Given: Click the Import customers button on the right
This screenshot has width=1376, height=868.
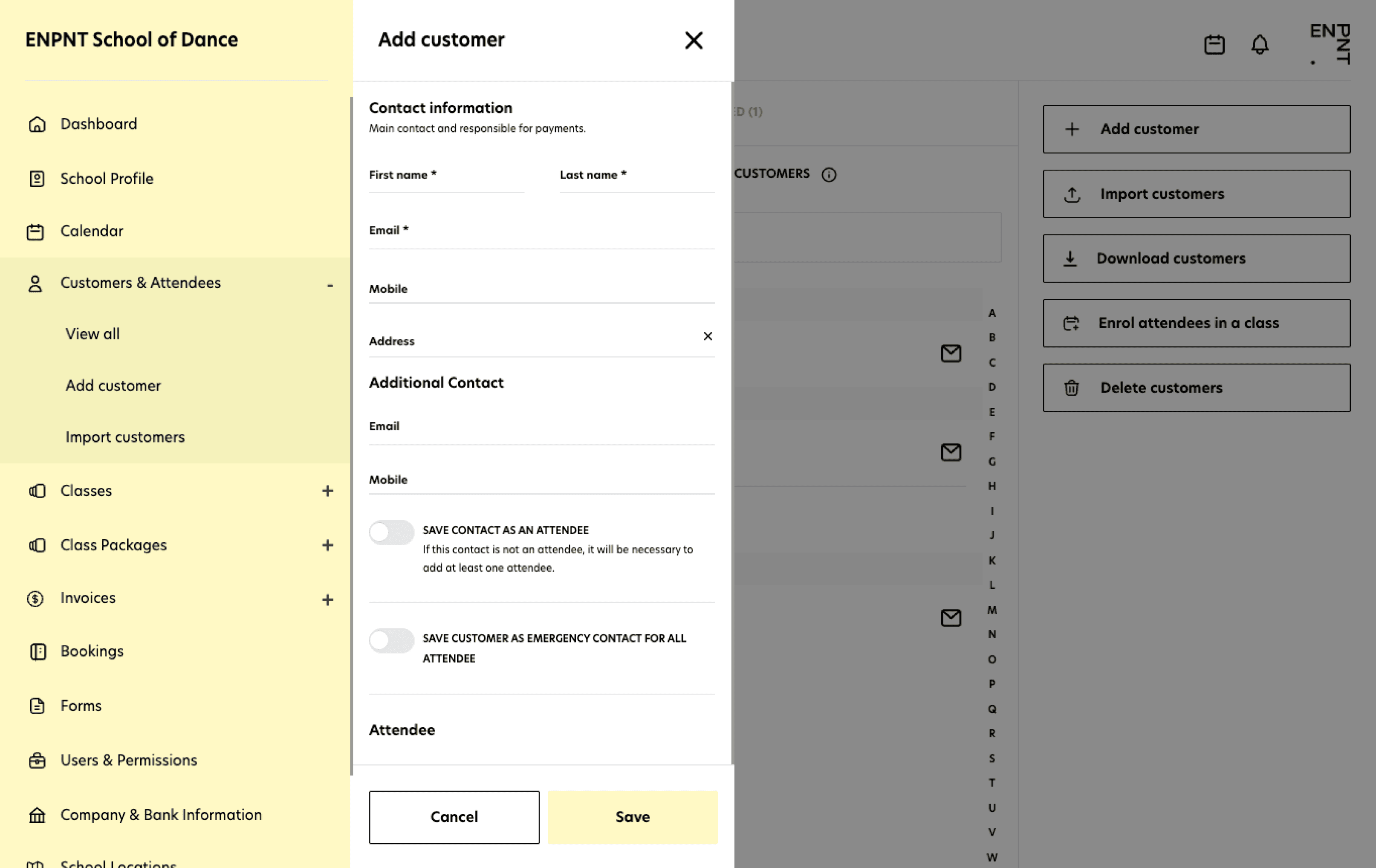Looking at the screenshot, I should (x=1197, y=194).
